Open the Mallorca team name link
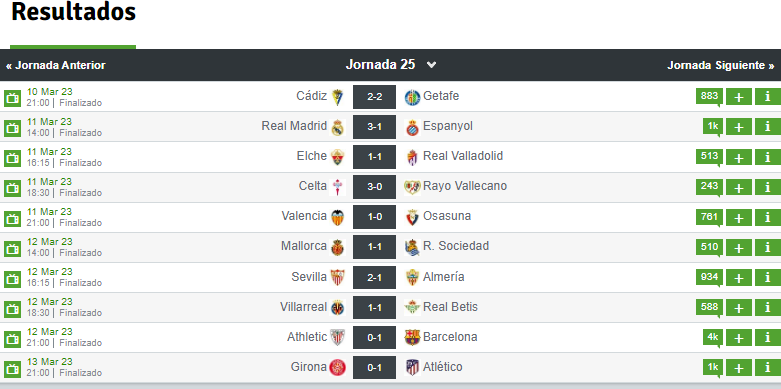 click(x=304, y=246)
